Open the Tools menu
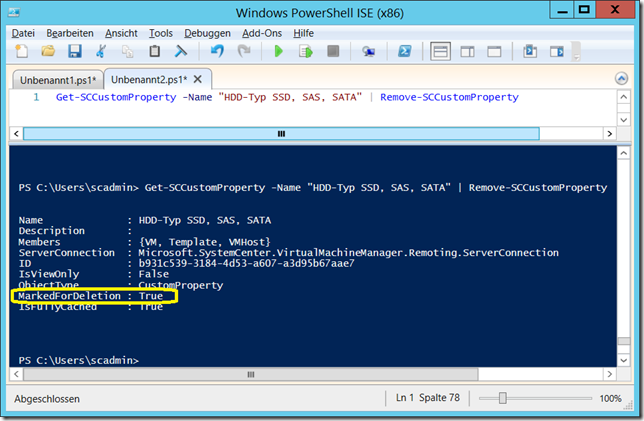Screen dimensions: 644x421 coord(161,33)
